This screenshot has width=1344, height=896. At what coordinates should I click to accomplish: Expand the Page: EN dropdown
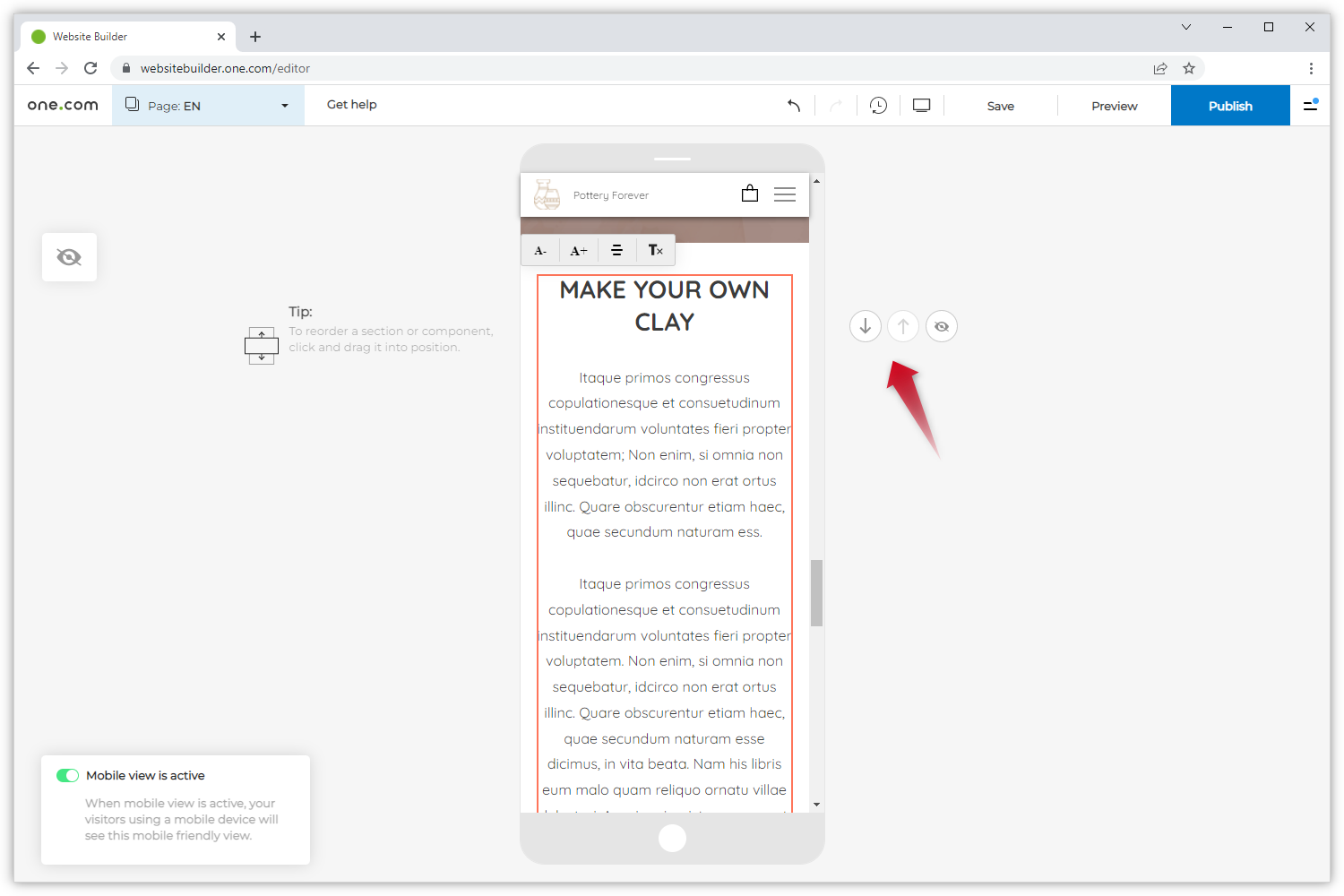tap(208, 106)
